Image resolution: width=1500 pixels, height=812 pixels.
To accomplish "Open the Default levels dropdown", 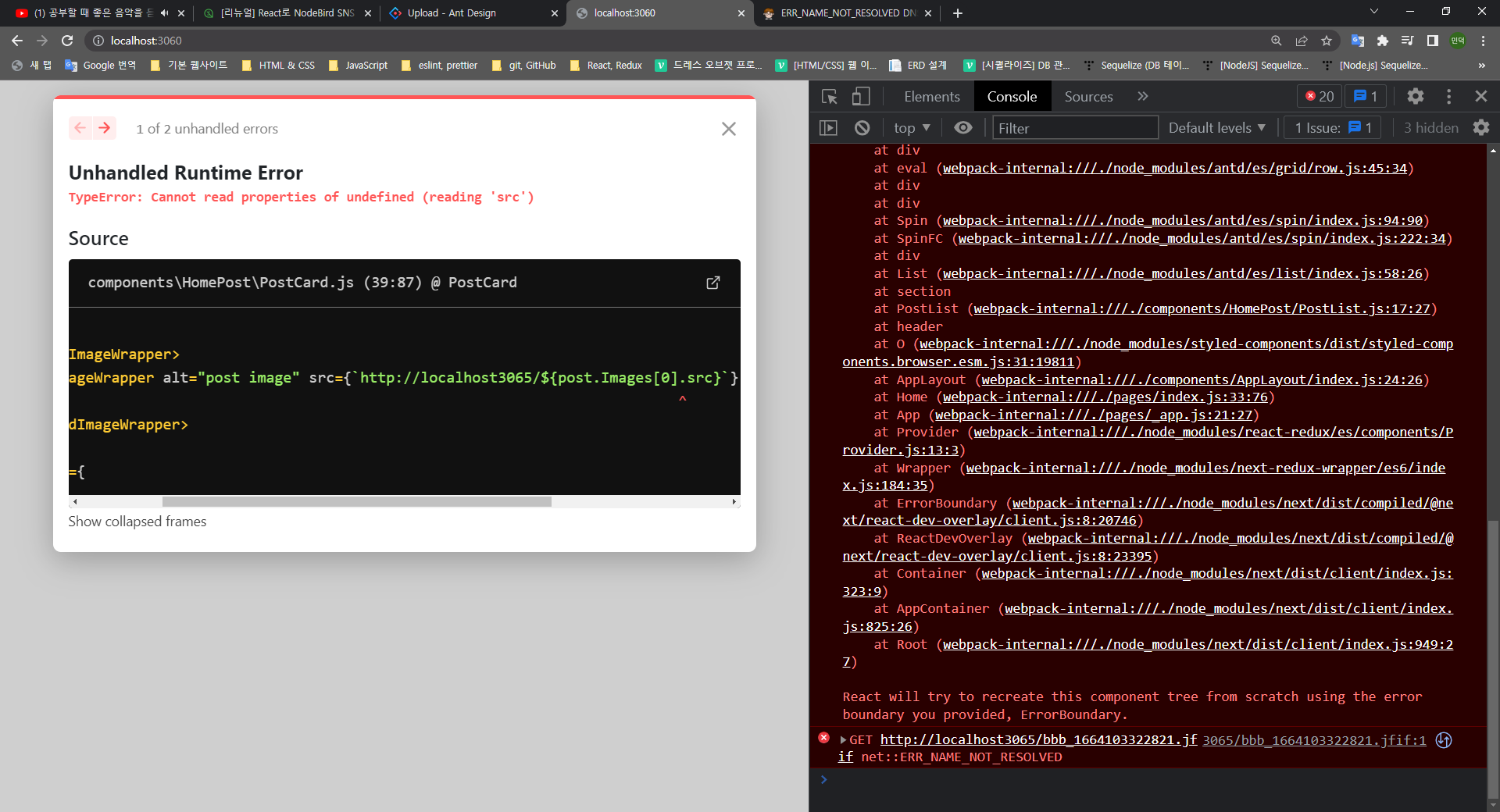I will [1216, 127].
